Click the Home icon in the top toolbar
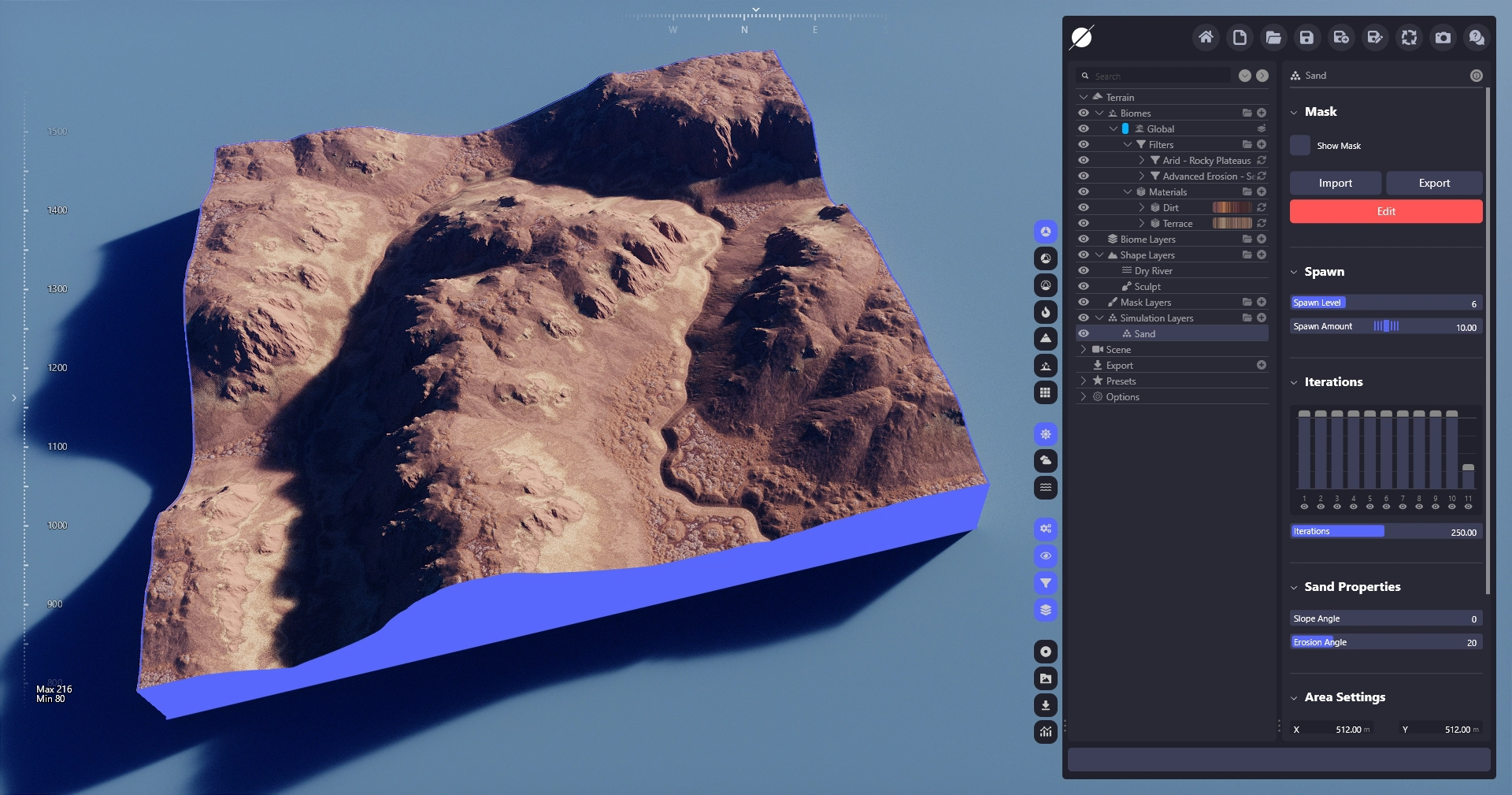This screenshot has width=1512, height=795. pos(1206,37)
